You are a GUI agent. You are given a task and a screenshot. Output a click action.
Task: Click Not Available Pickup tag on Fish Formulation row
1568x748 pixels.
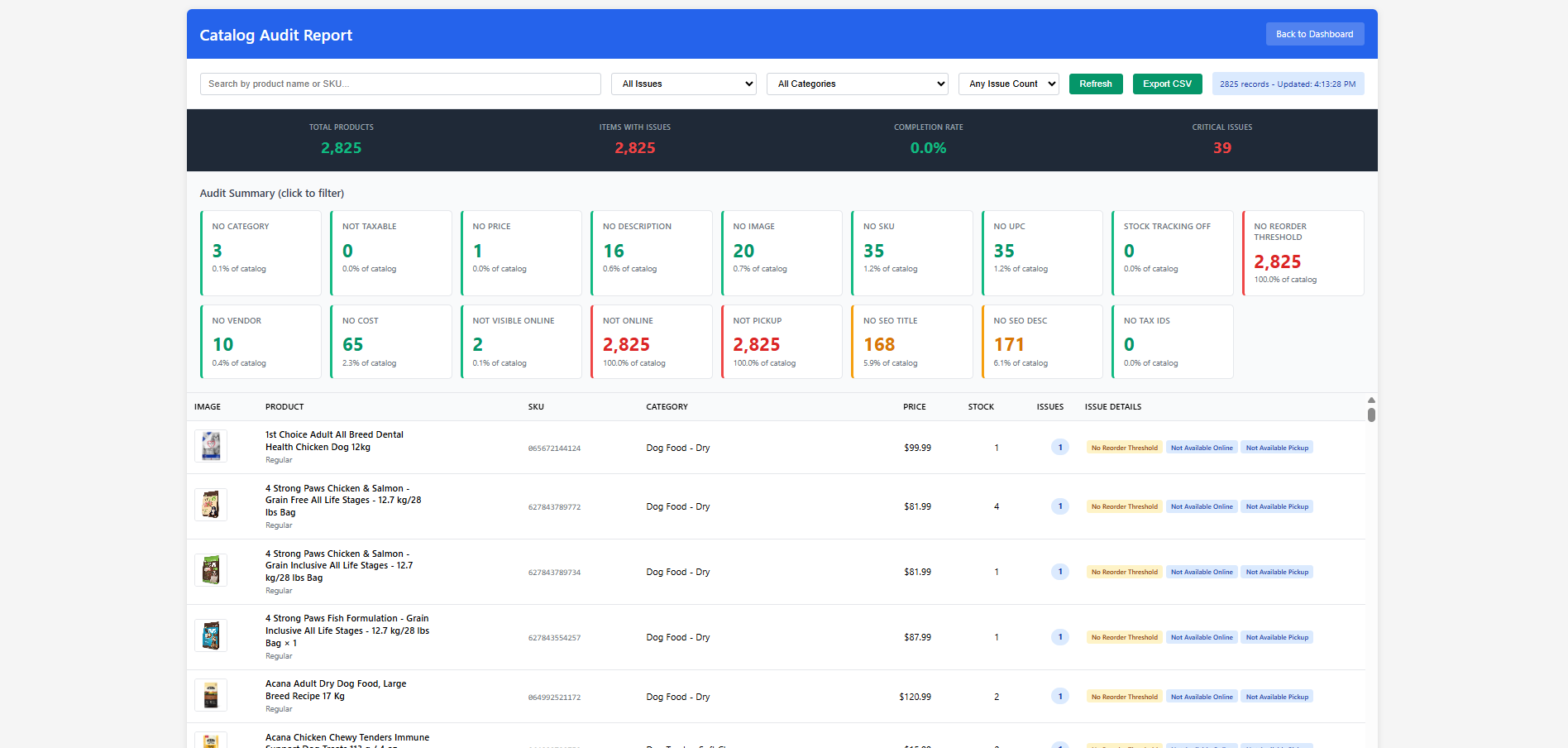(1277, 637)
